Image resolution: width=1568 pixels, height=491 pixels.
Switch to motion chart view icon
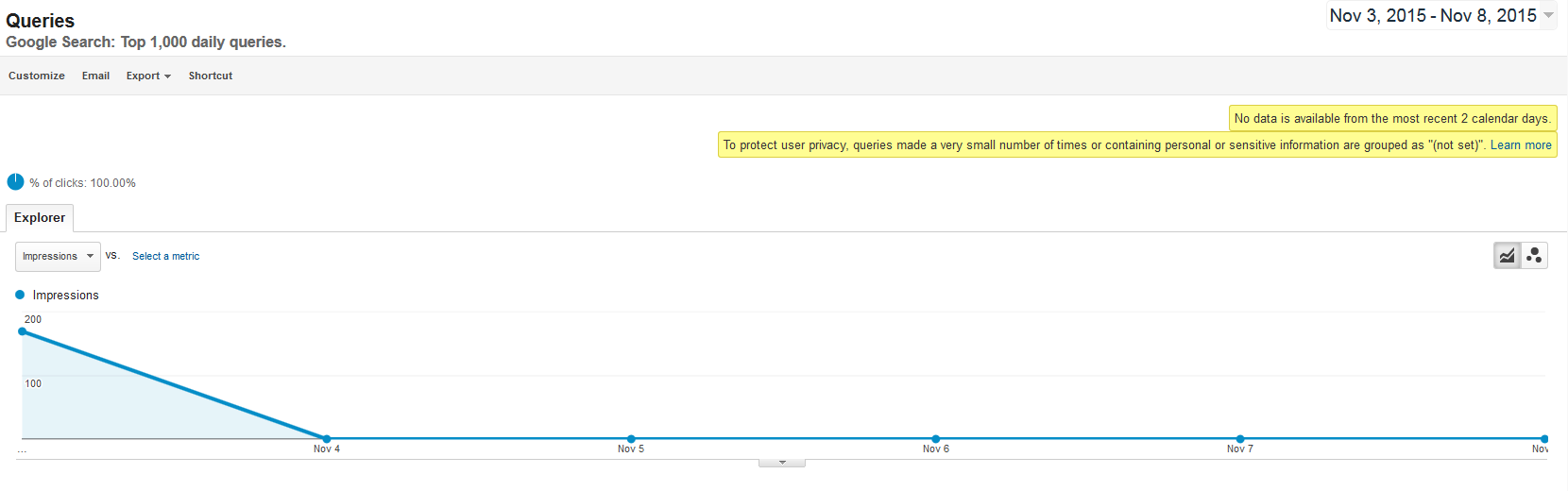coord(1534,256)
